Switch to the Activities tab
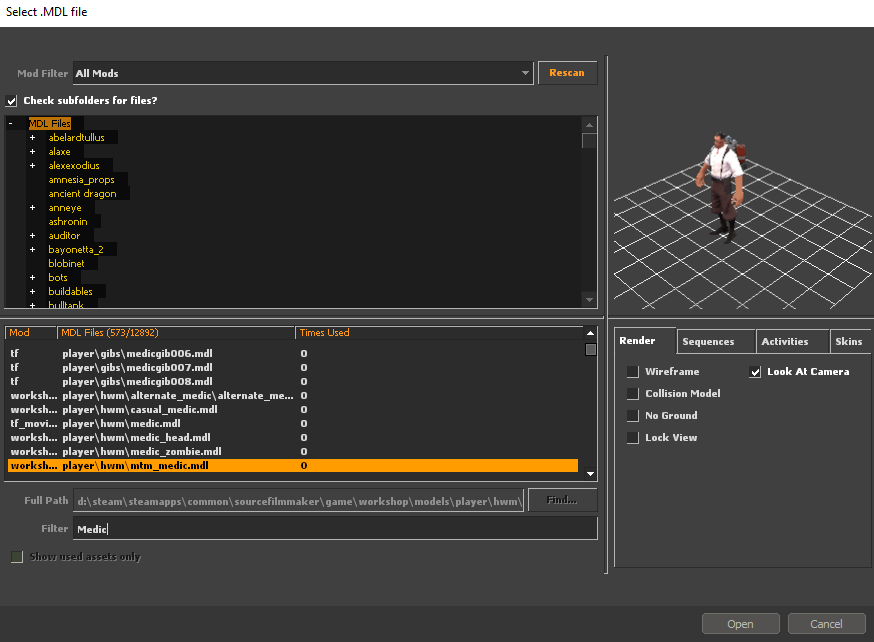 (x=792, y=342)
